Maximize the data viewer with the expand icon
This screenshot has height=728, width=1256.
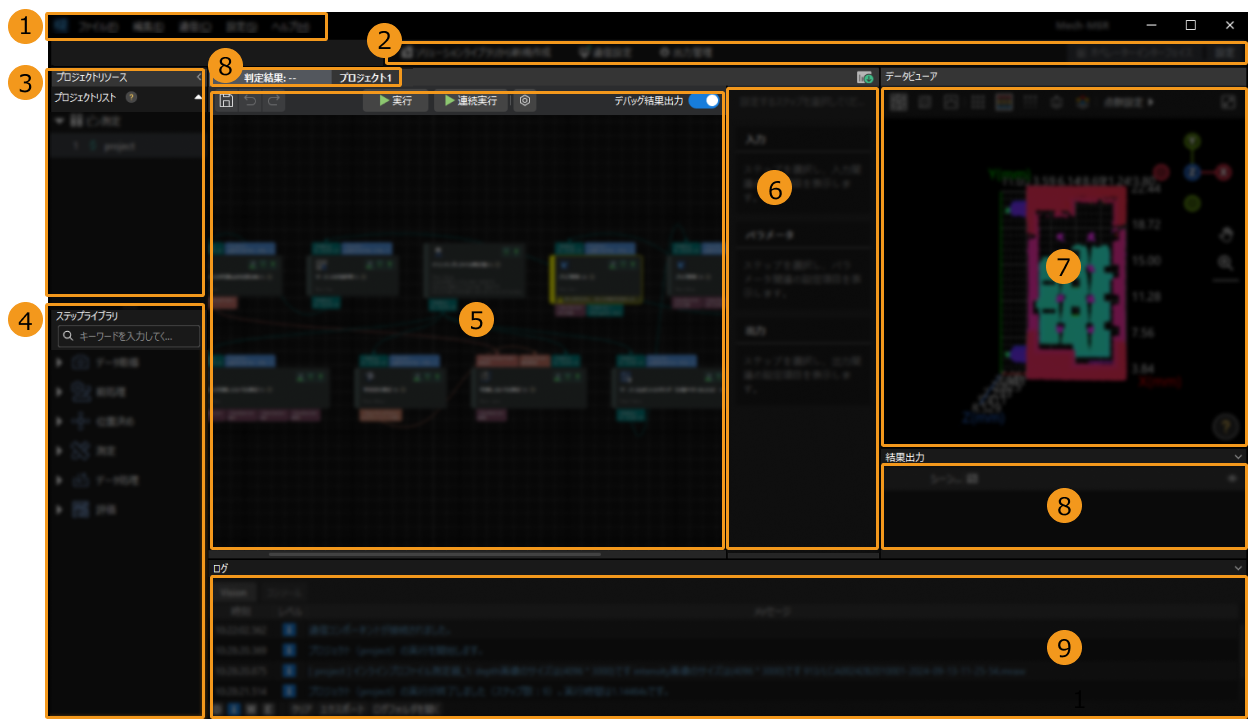tap(1228, 102)
